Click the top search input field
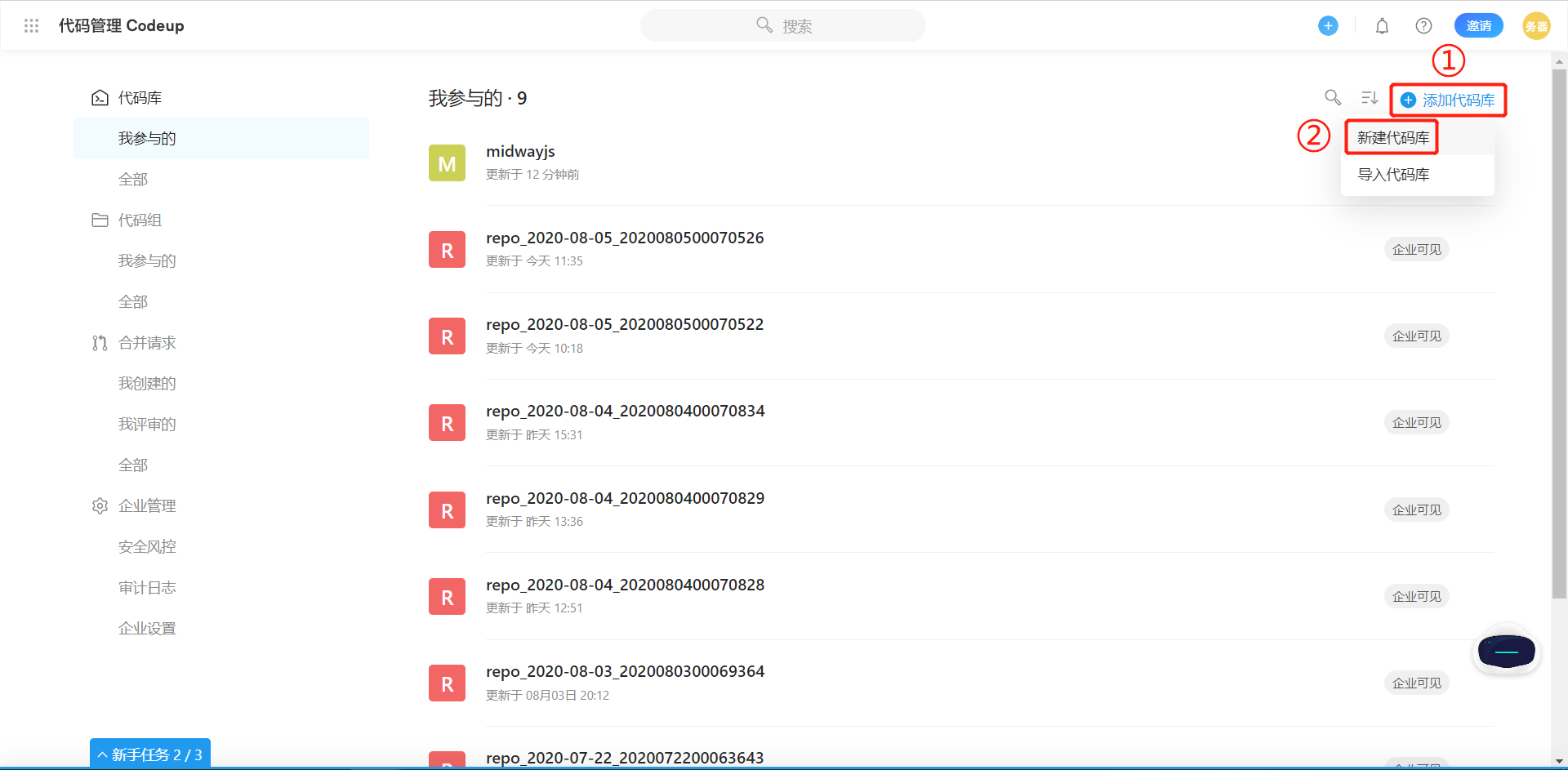 (x=782, y=26)
